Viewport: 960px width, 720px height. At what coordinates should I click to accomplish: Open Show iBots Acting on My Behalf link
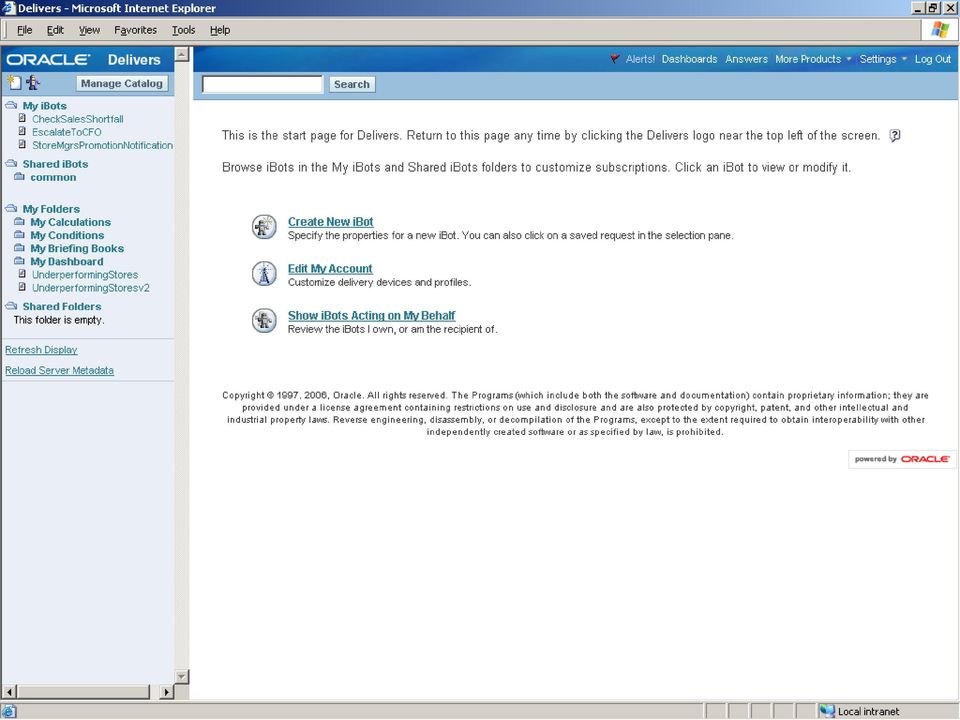(372, 315)
